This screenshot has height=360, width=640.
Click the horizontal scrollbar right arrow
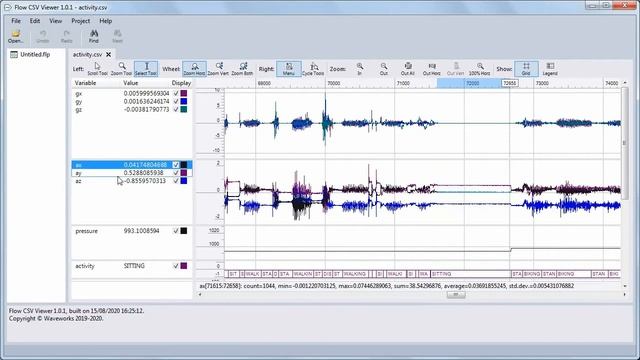coord(624,294)
